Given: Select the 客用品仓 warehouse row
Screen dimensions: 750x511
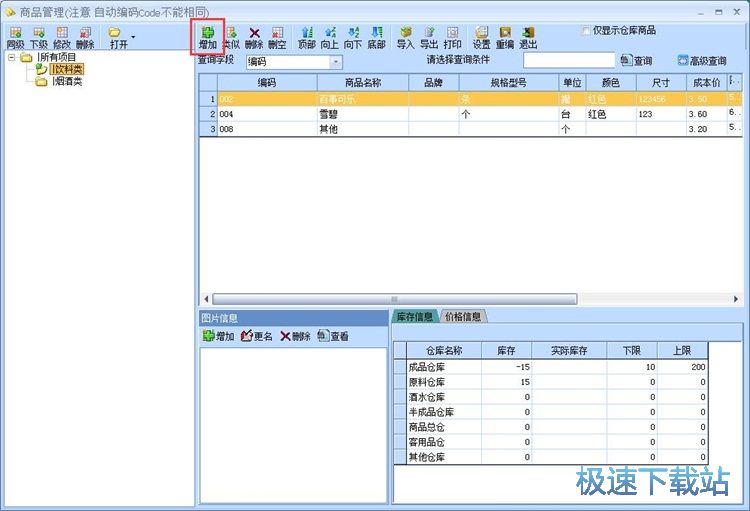Looking at the screenshot, I should 551,442.
